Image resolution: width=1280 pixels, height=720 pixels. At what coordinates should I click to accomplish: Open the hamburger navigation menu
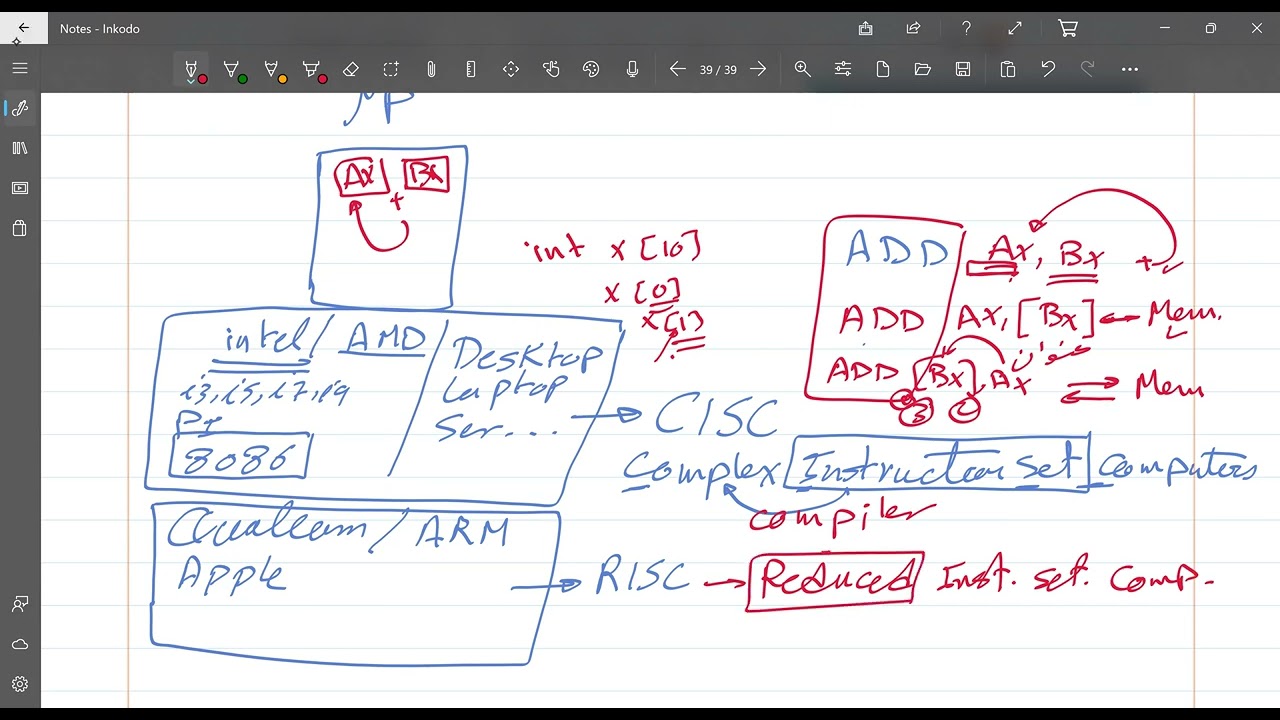20,68
